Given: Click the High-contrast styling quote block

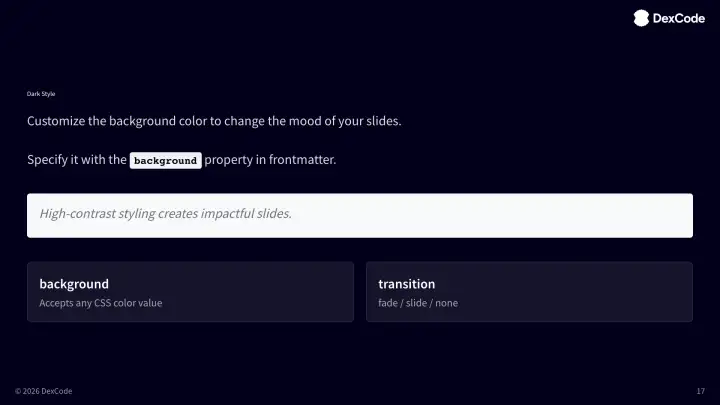Looking at the screenshot, I should 360,215.
